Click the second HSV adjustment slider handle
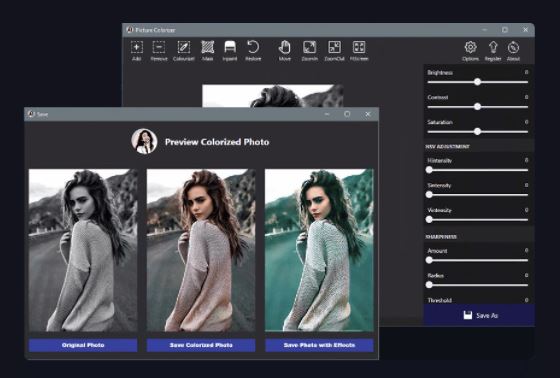 429,195
